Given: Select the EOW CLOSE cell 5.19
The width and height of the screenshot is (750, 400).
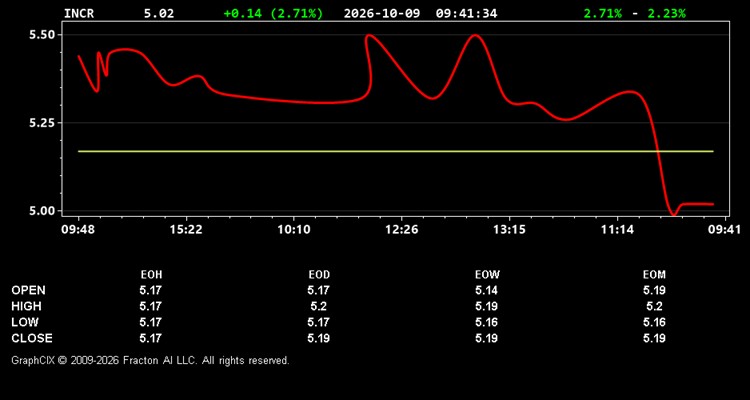Looking at the screenshot, I should point(486,338).
